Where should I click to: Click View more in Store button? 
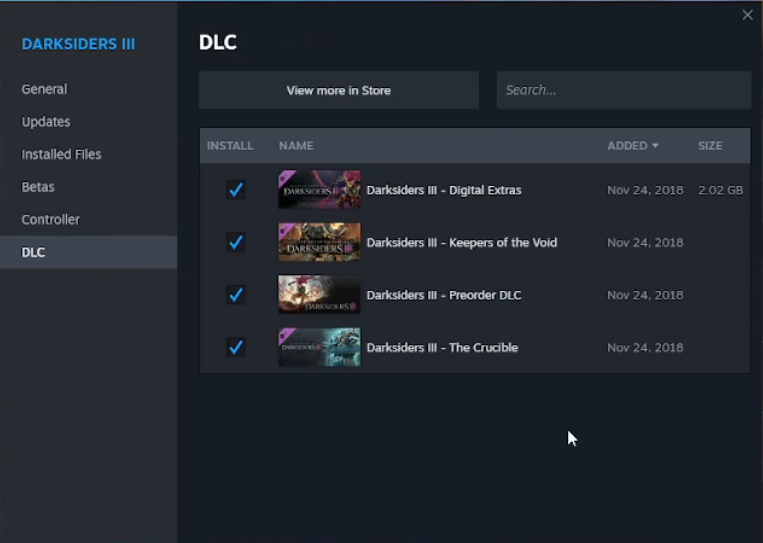click(339, 90)
